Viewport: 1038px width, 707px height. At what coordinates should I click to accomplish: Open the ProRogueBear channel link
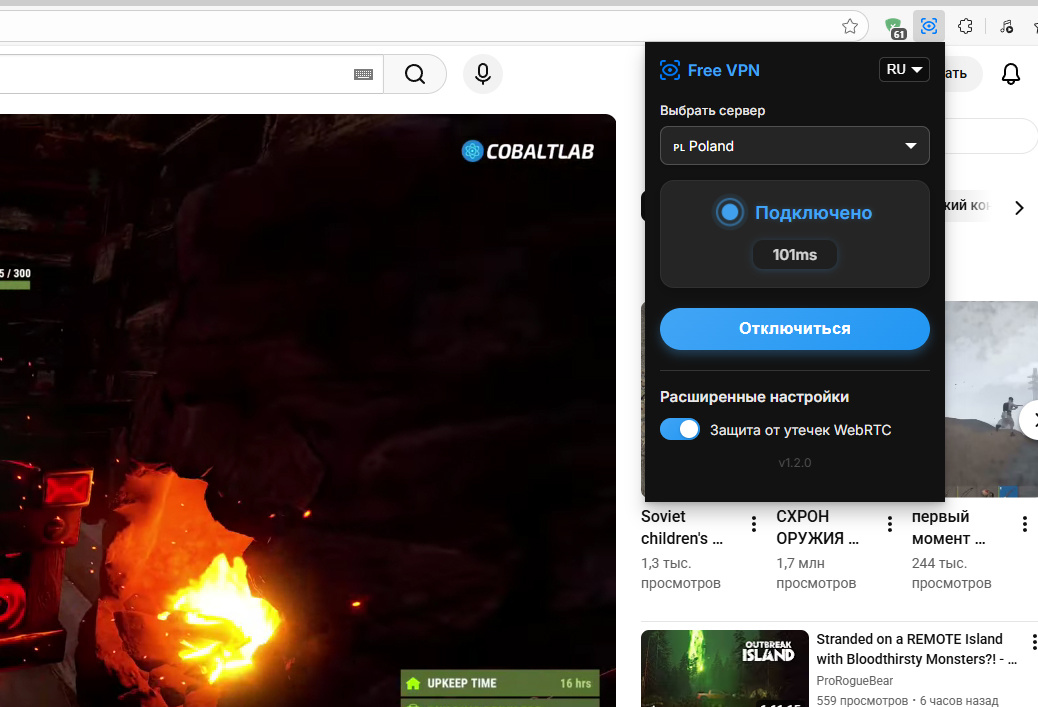point(855,681)
